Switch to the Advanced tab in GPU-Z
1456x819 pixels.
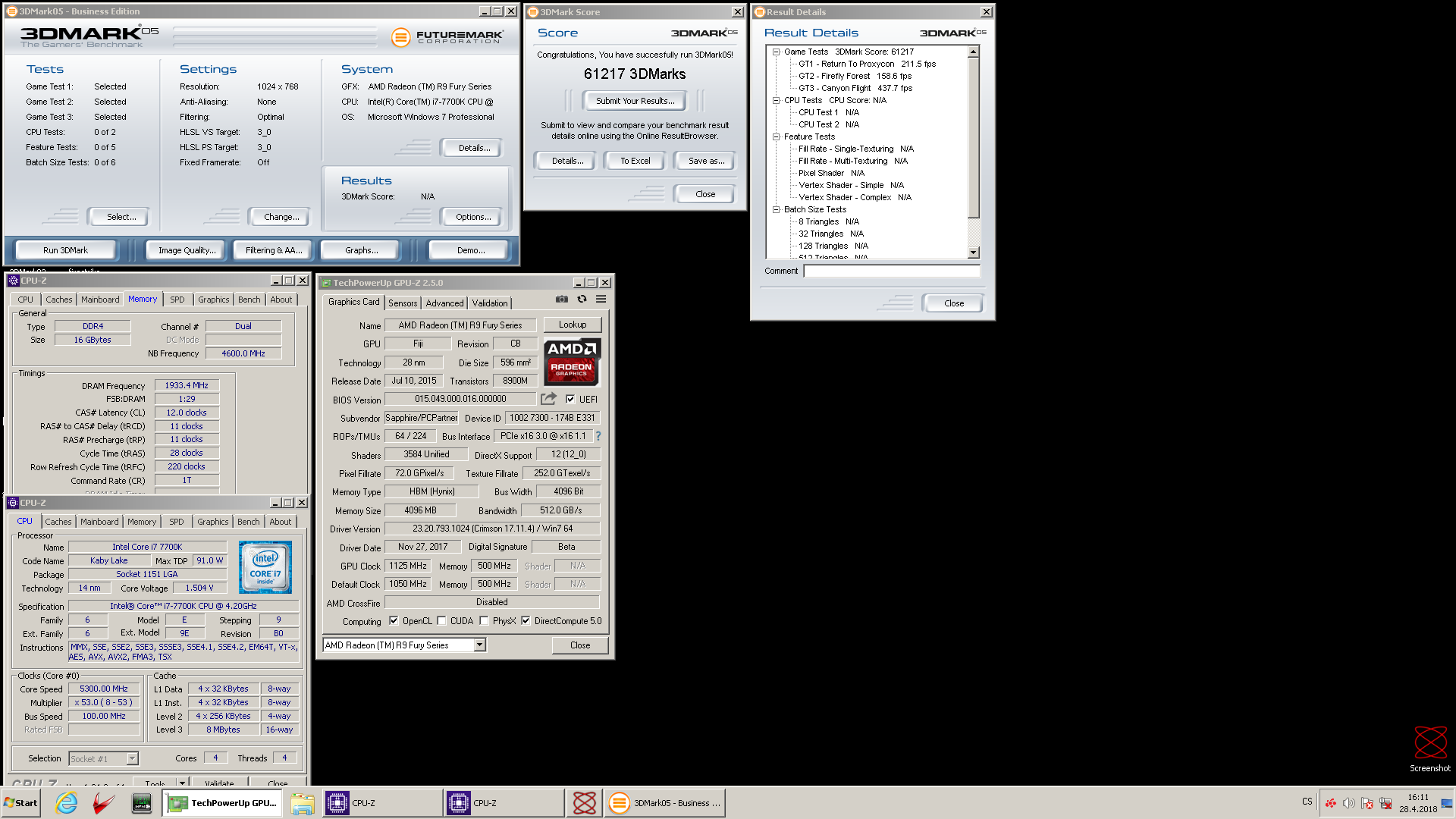(444, 303)
